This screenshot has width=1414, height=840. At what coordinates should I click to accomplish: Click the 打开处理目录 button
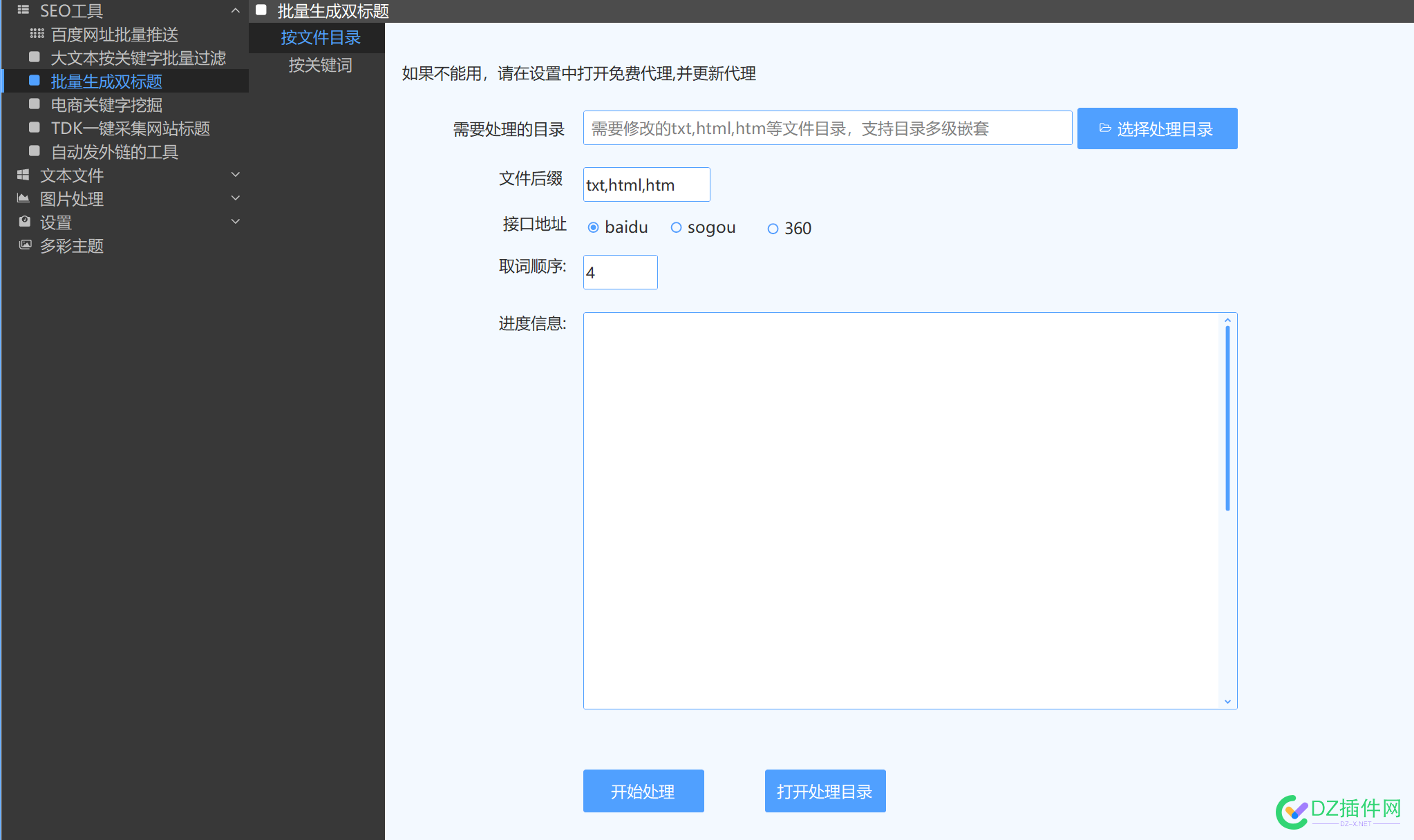coord(825,791)
